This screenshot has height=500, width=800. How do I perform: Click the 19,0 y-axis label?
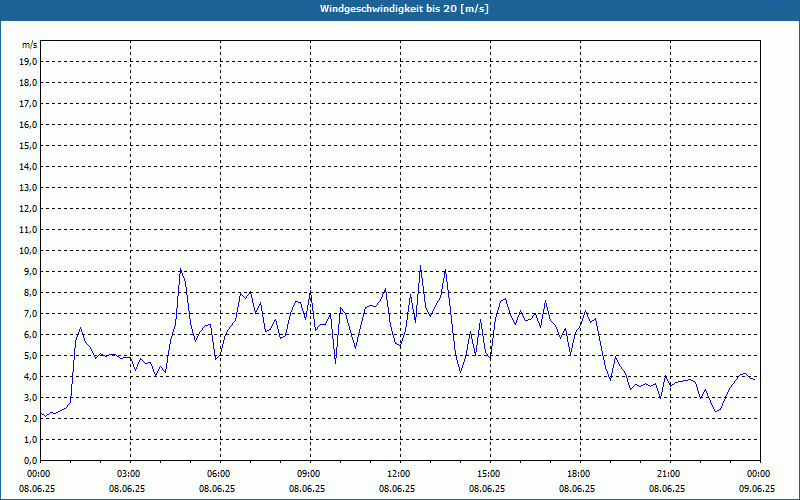point(29,62)
